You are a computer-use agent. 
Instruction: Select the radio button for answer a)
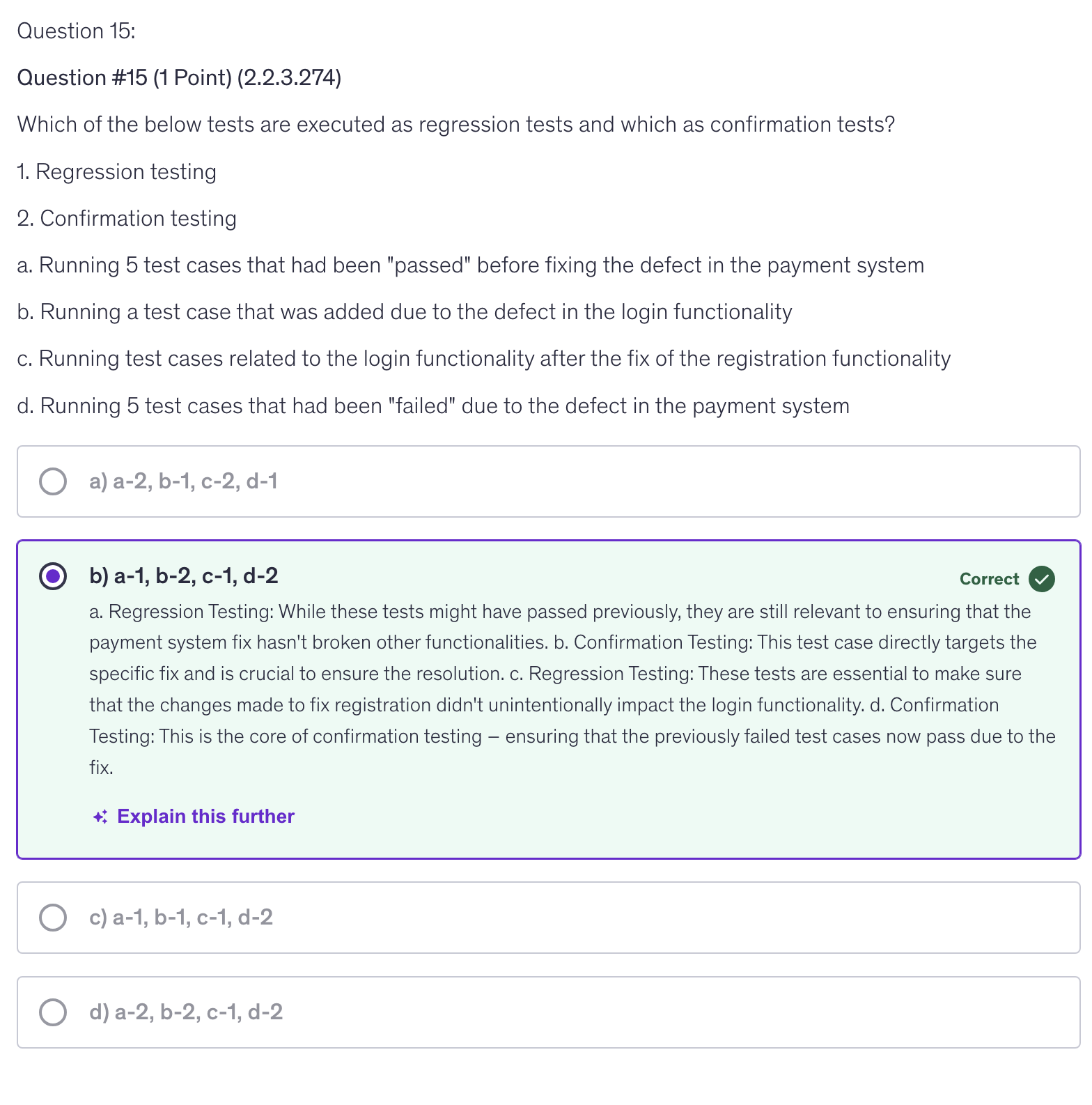pos(53,481)
